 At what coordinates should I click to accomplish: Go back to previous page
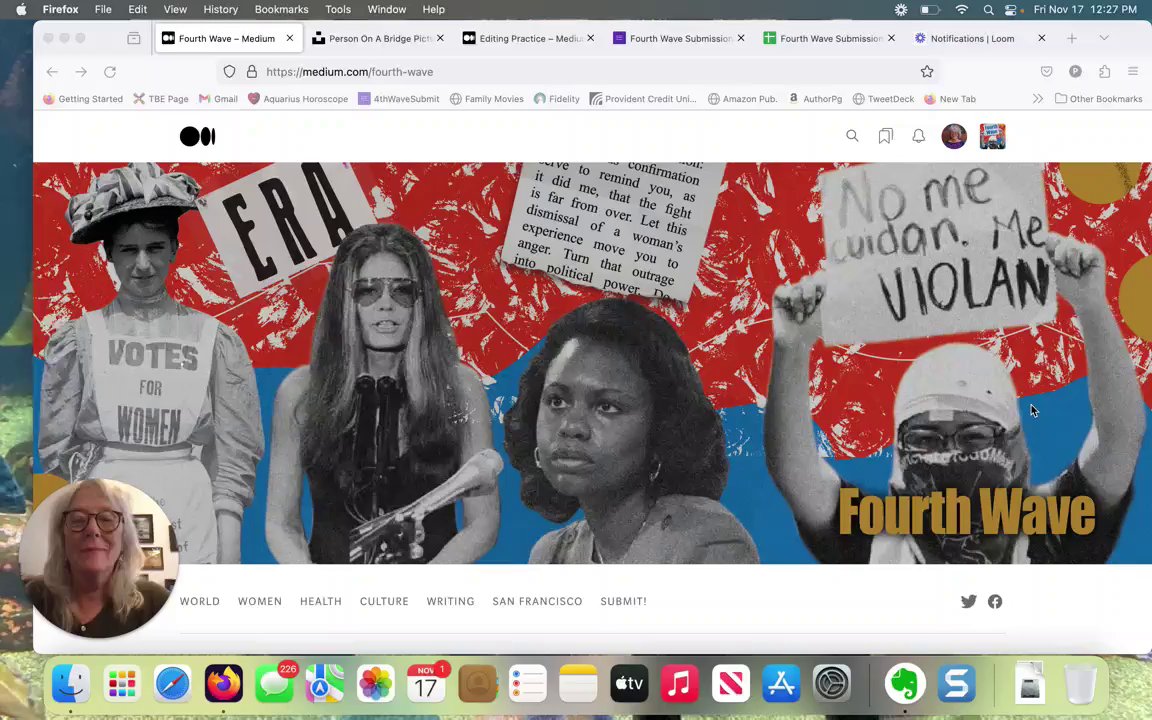(x=52, y=71)
